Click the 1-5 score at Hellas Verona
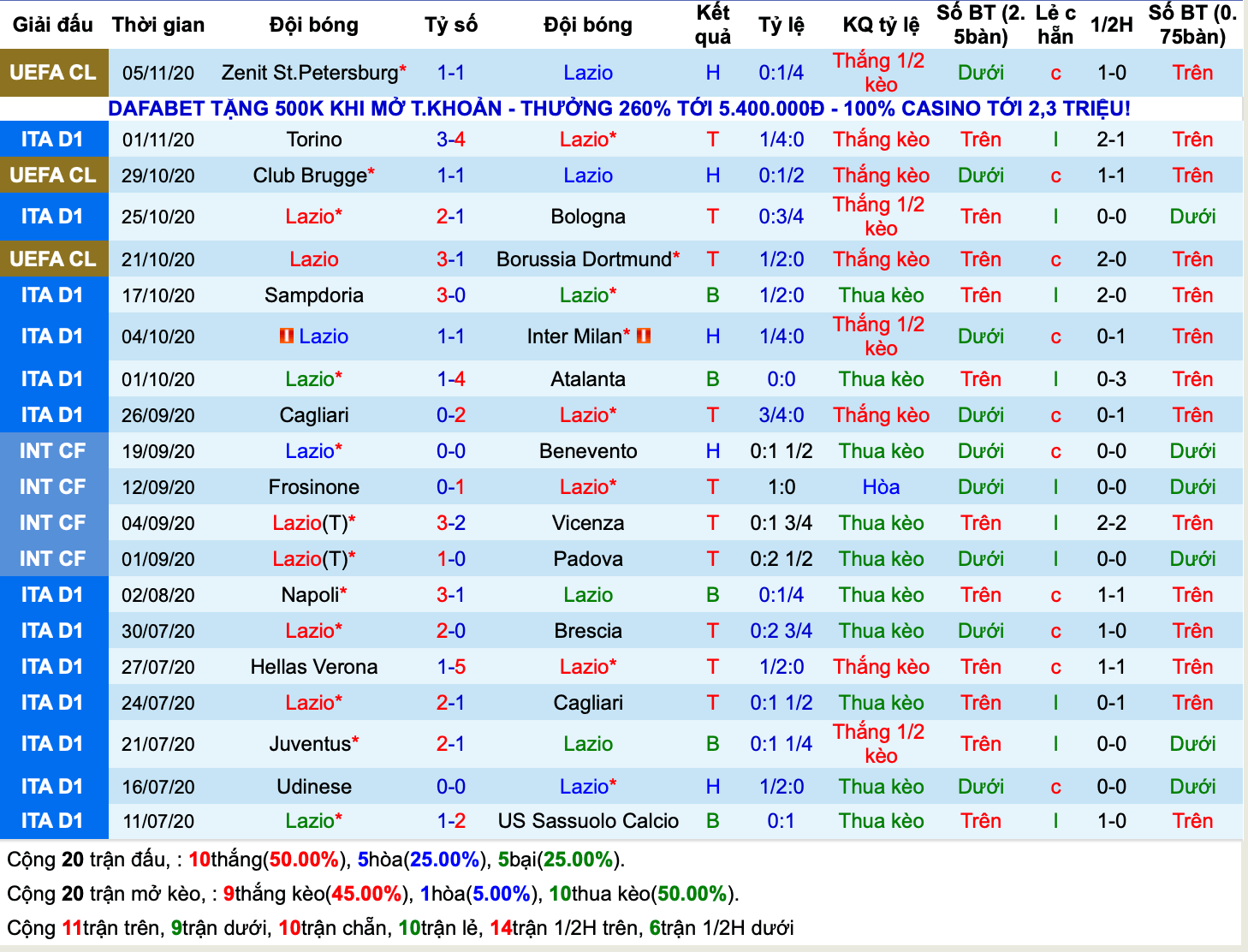 451,667
